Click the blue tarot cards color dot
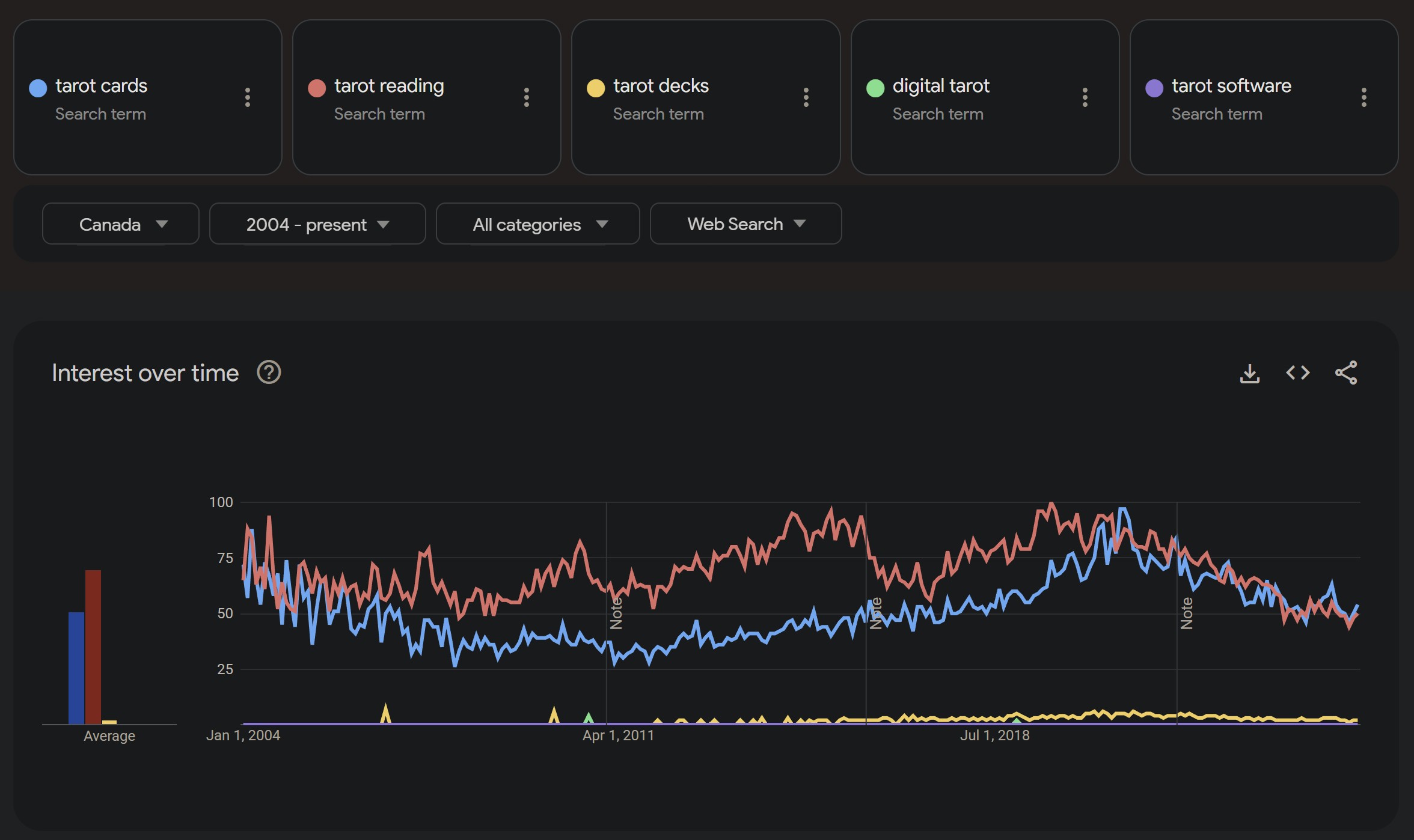This screenshot has width=1414, height=840. (x=38, y=88)
